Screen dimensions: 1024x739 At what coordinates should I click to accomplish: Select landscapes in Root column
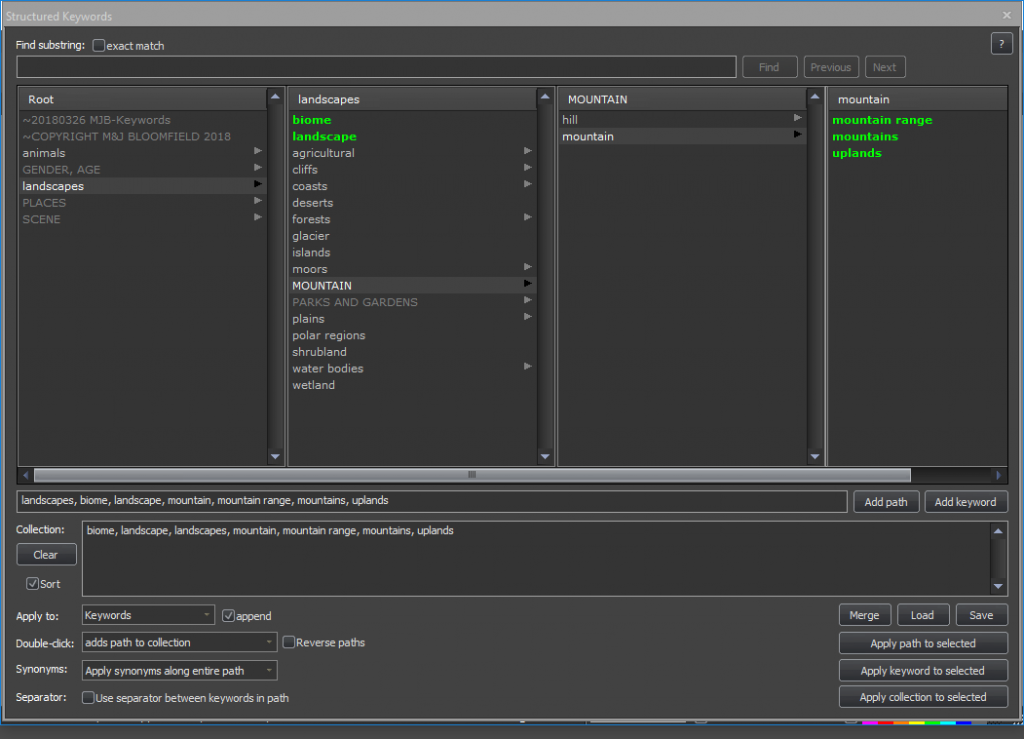pyautogui.click(x=142, y=186)
